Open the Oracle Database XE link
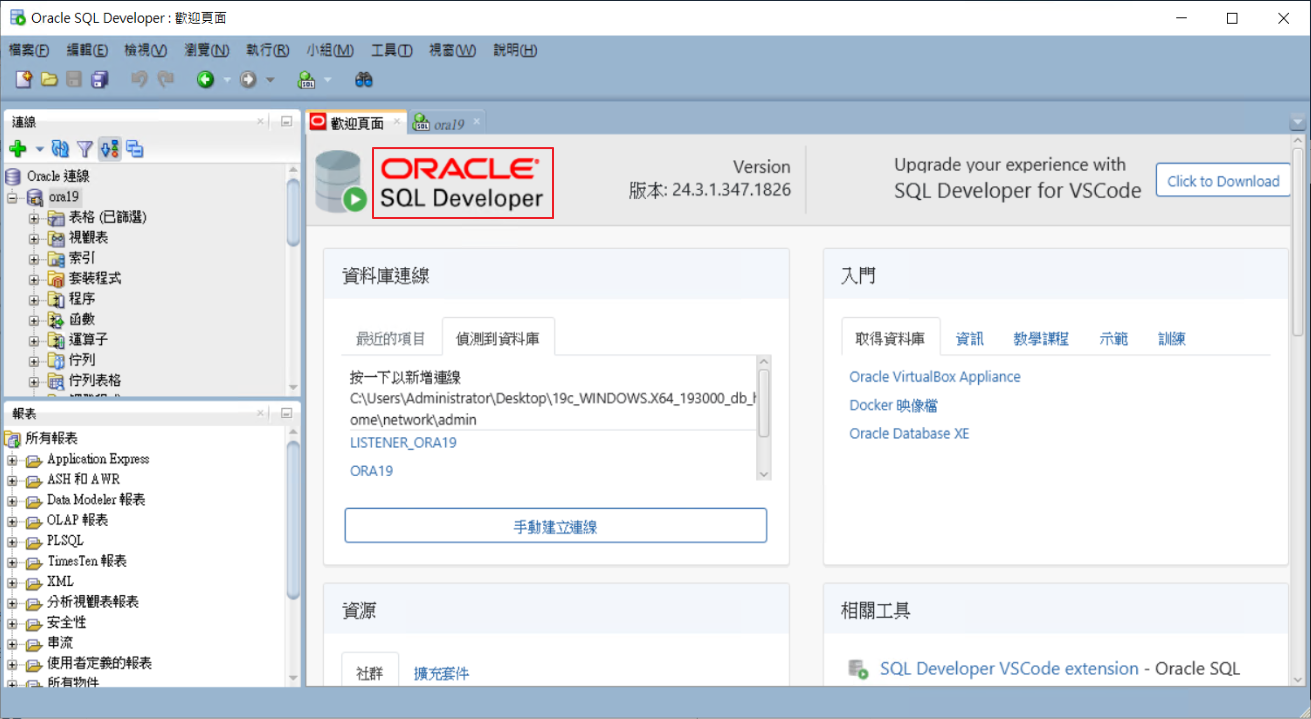Screen dimensions: 1311x719 [x=909, y=433]
